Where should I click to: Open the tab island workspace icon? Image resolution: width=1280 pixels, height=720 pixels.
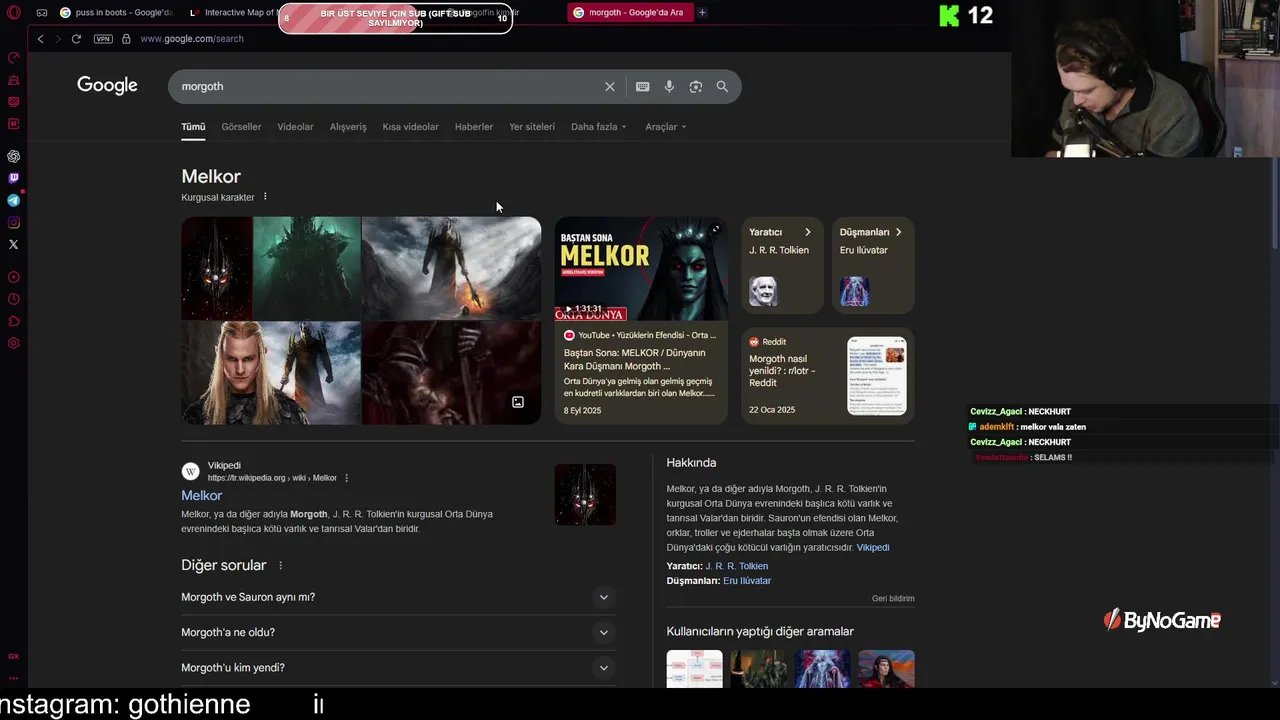pyautogui.click(x=42, y=13)
